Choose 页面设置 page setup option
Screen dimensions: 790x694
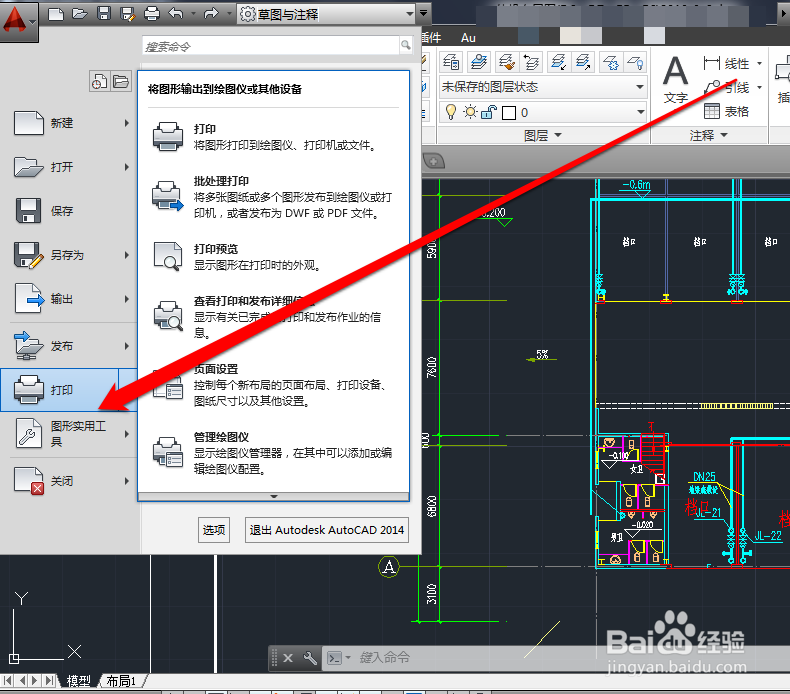(x=274, y=385)
